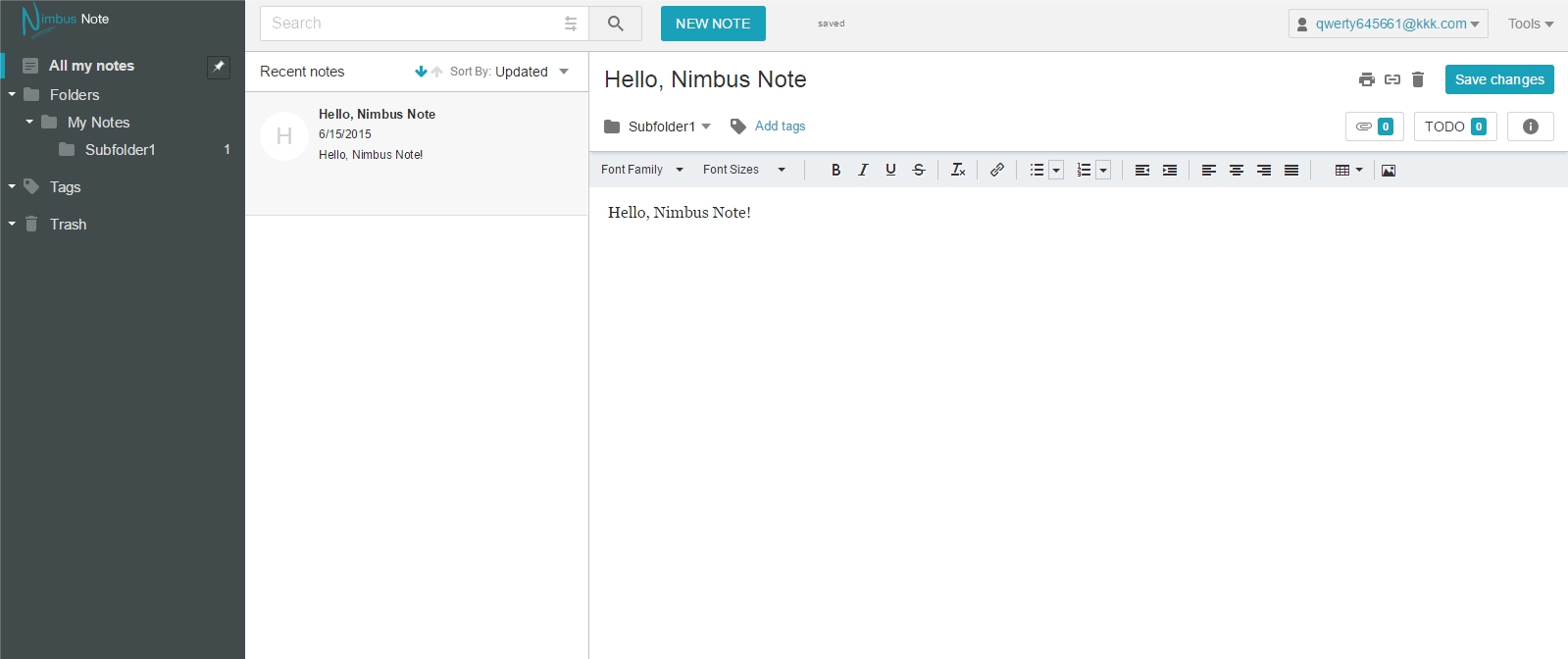Insert a hyperlink
This screenshot has width=1568, height=659.
(997, 170)
